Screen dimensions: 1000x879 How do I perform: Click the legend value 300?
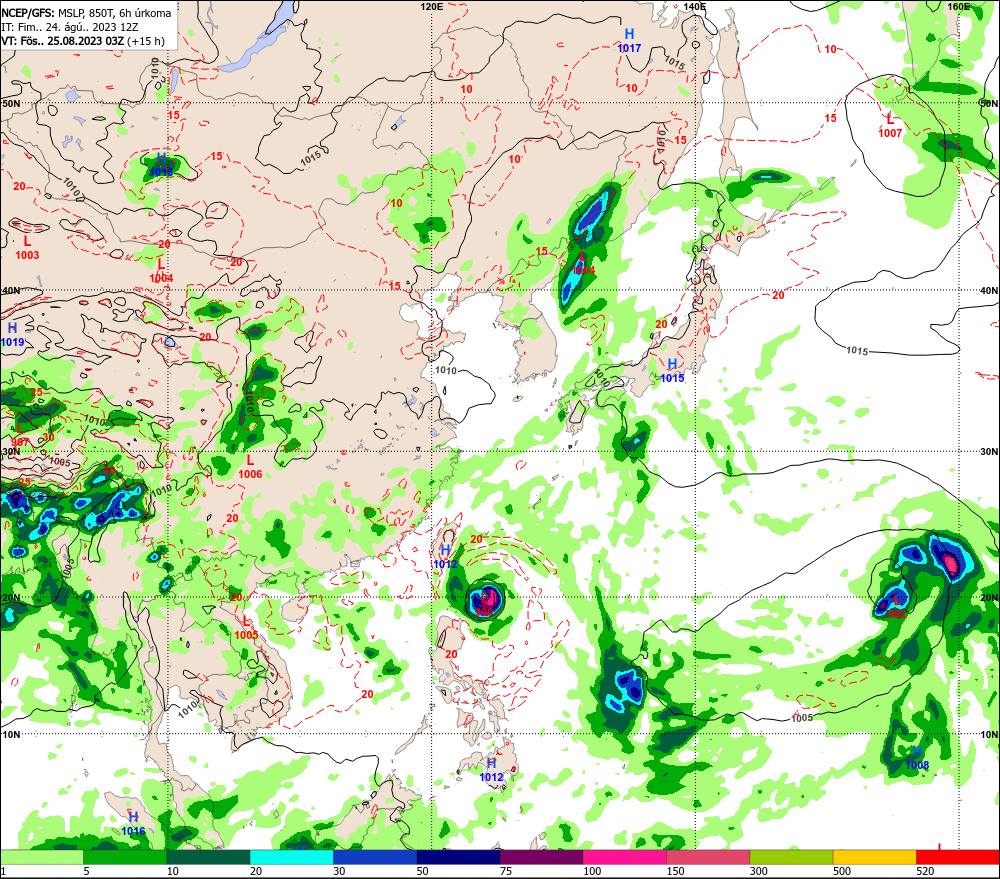[759, 871]
